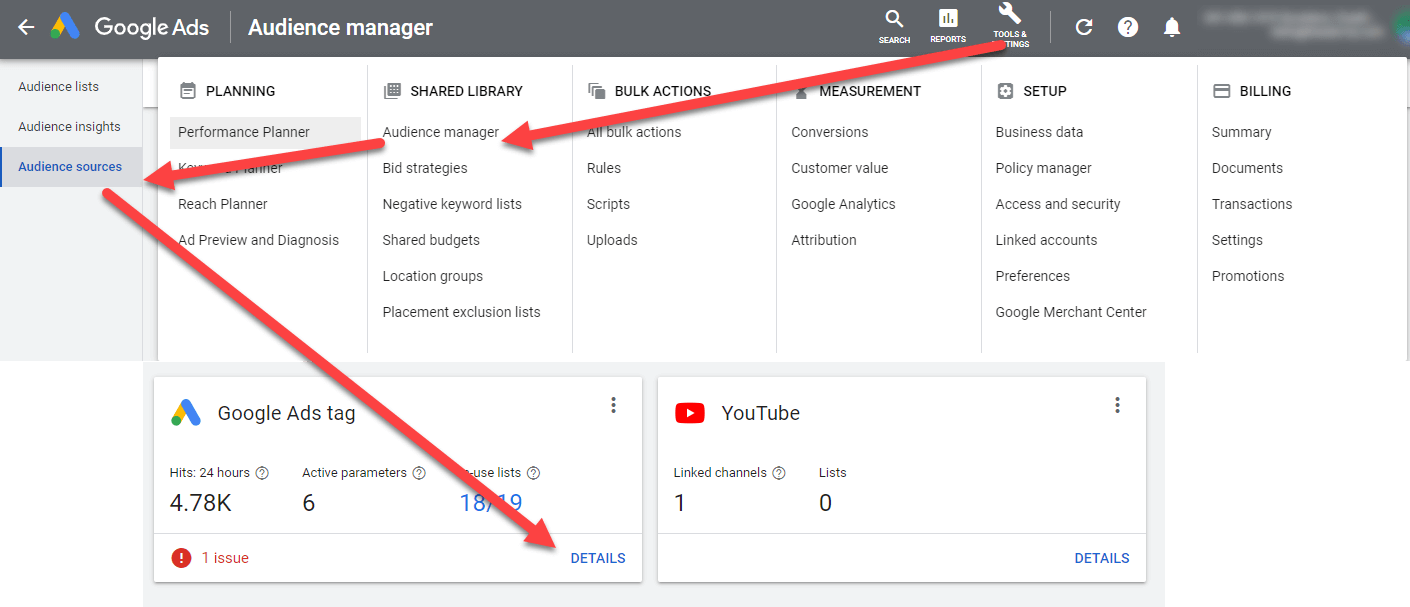Open Ad Preview and Diagnosis
The height and width of the screenshot is (607, 1410).
259,240
